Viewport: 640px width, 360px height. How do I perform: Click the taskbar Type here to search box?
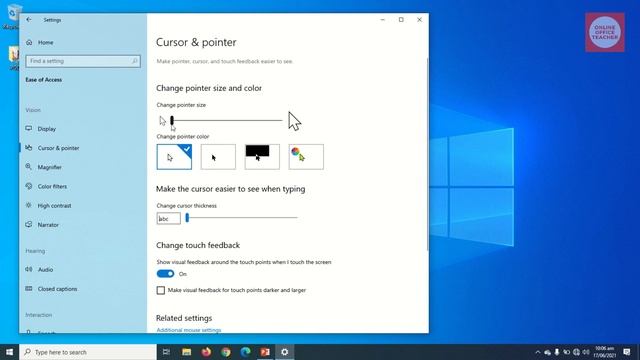pos(88,352)
